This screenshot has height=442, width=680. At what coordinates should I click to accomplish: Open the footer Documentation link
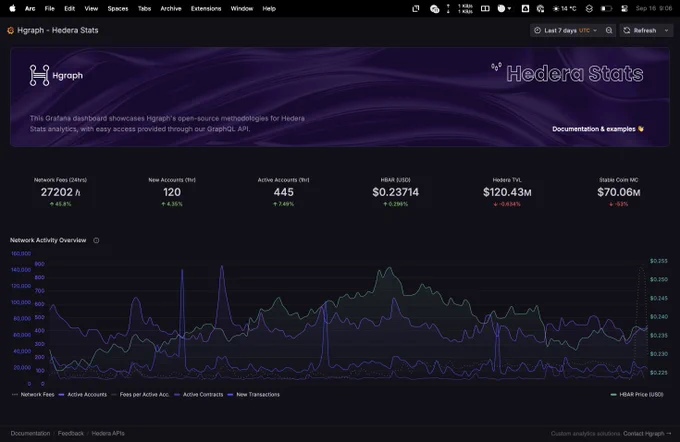tap(30, 433)
